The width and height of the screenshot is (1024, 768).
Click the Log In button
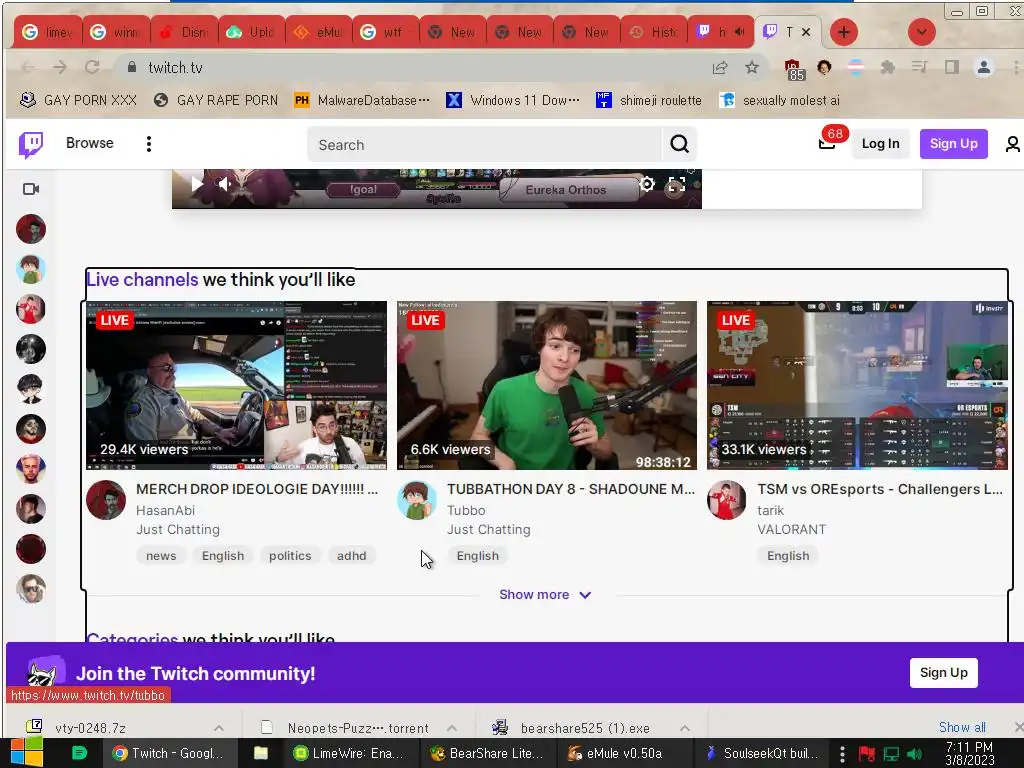(x=880, y=144)
